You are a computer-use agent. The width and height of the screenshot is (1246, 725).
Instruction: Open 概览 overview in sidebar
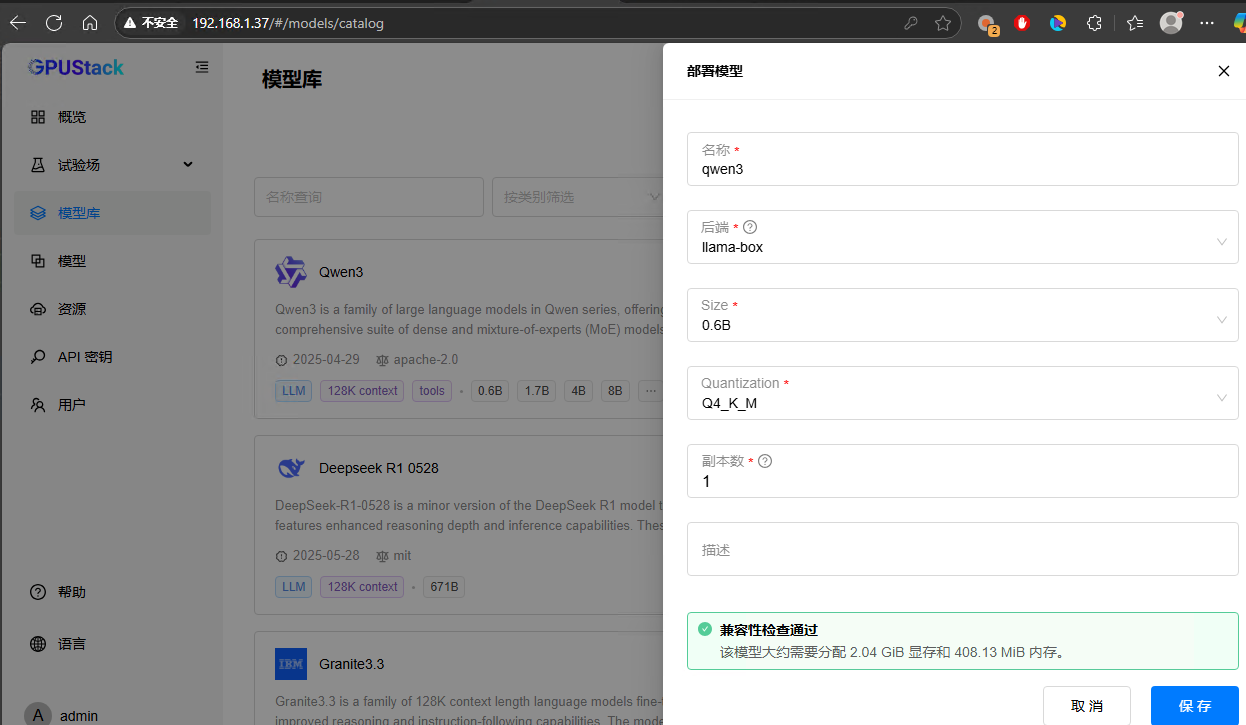112,117
